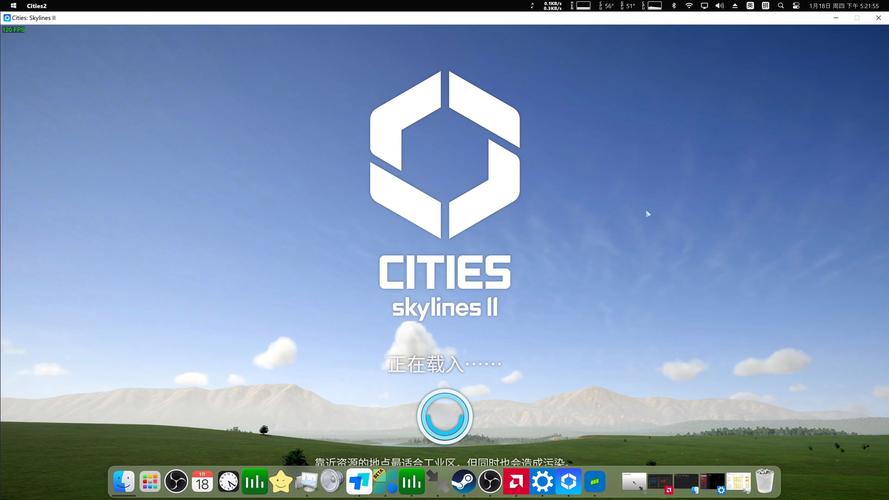Click the date and time in menu bar

click(x=844, y=6)
